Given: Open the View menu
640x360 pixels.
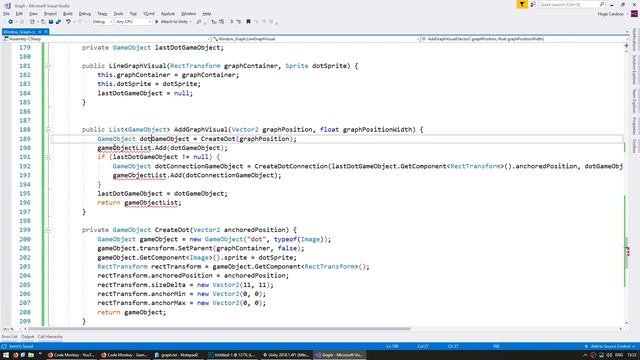Looking at the screenshot, I should click(33, 14).
